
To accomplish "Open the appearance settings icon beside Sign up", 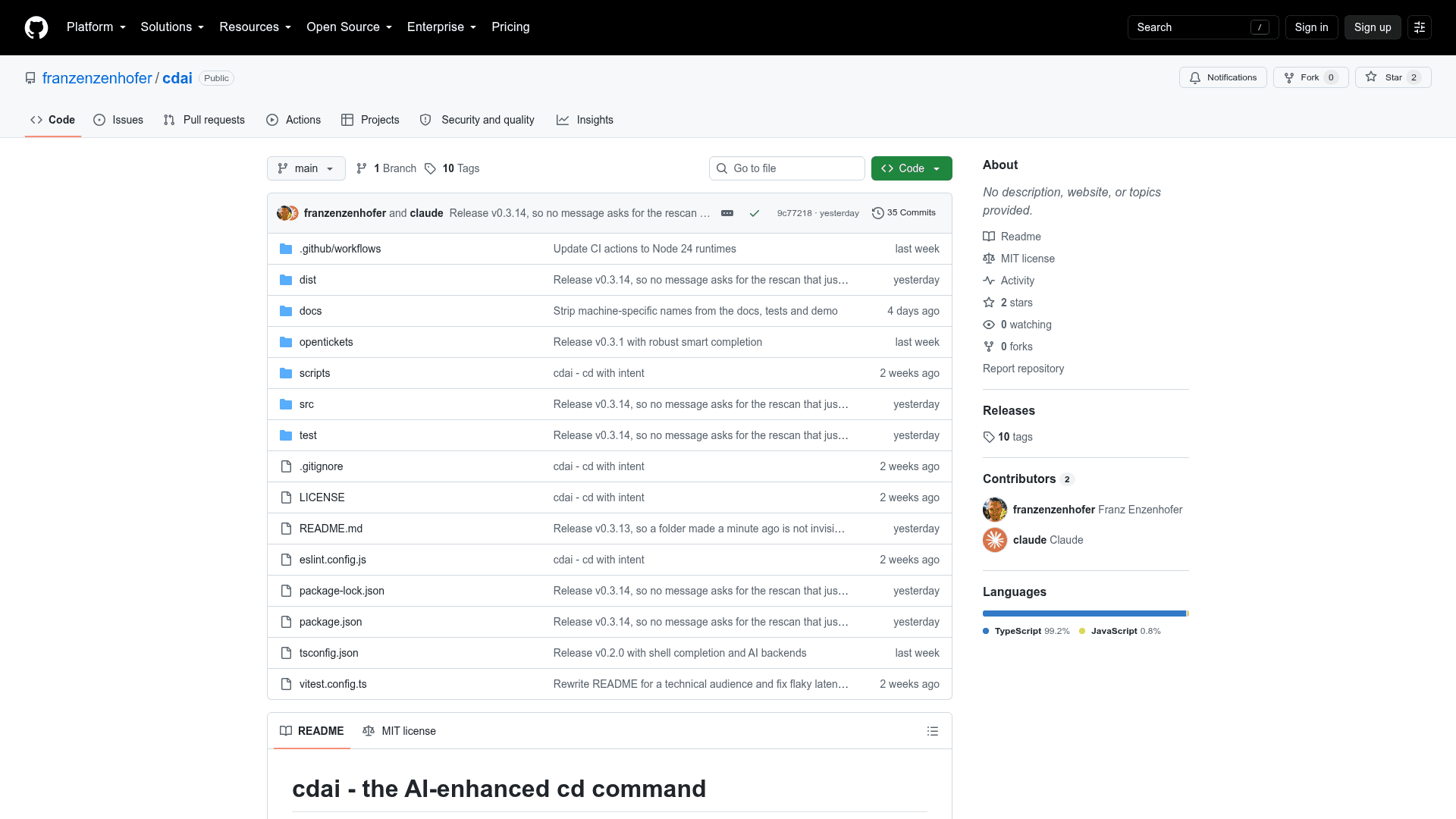I will (1420, 27).
